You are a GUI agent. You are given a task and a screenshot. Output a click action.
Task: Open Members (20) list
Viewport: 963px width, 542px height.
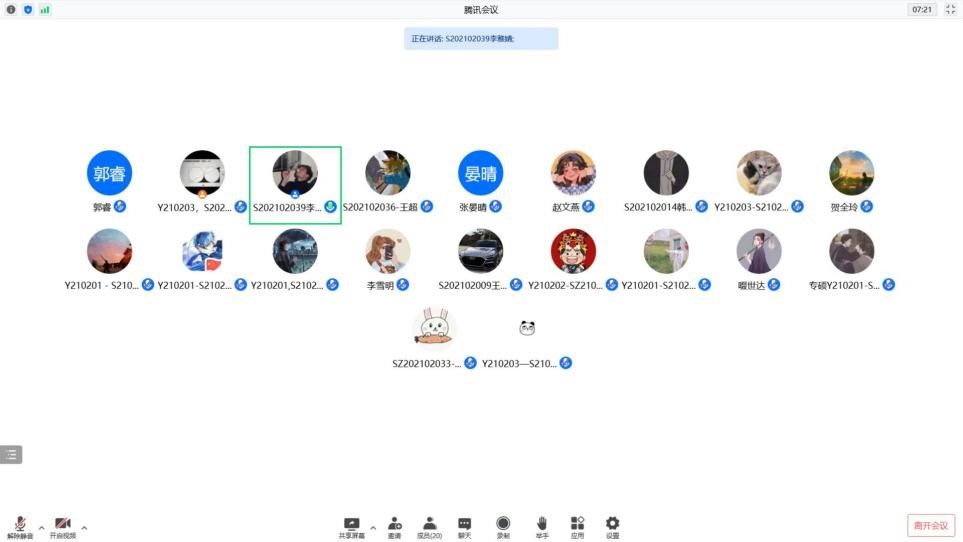pos(429,524)
